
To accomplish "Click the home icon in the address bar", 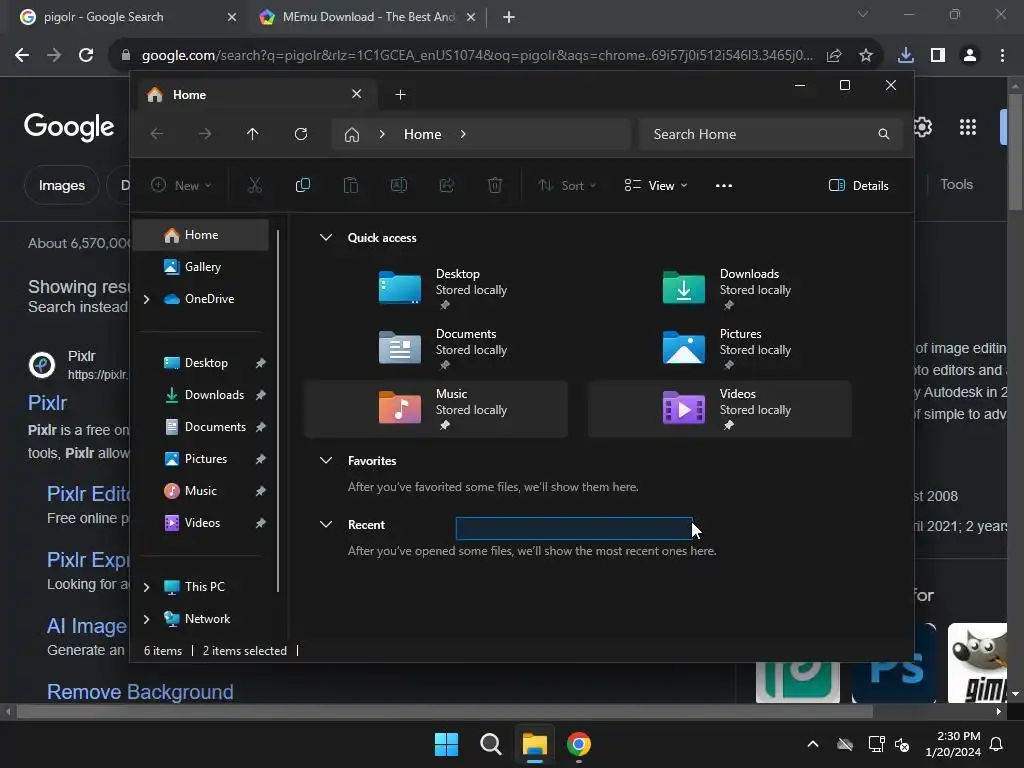I will (352, 135).
